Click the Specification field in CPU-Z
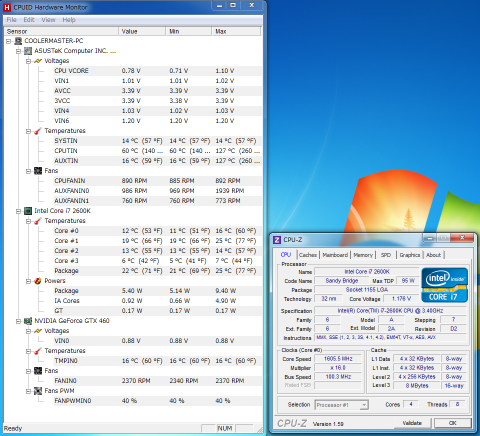The height and width of the screenshot is (436, 480). [390, 311]
